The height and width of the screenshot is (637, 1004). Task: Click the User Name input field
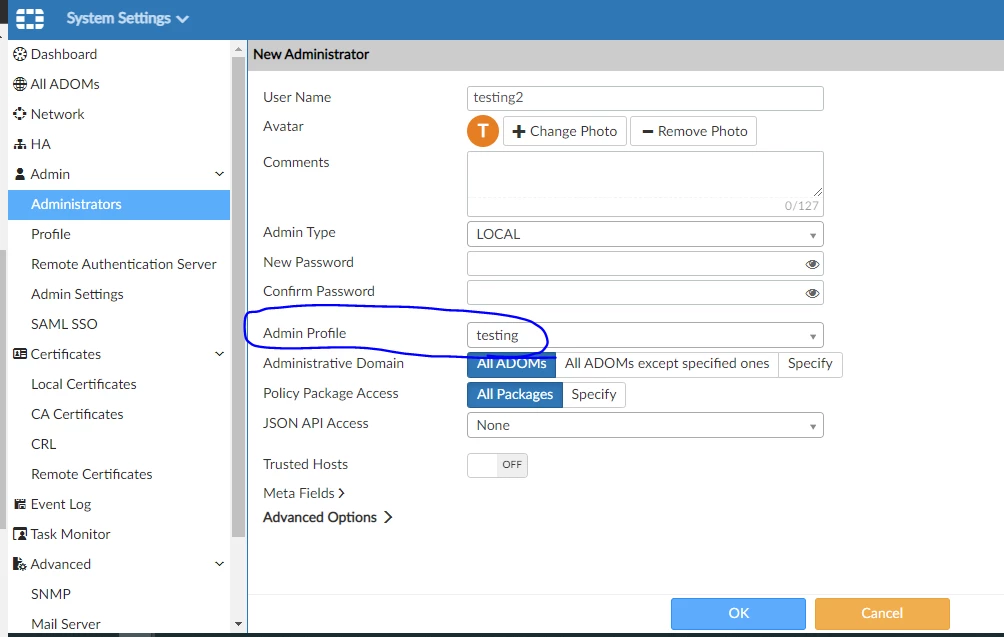(645, 98)
